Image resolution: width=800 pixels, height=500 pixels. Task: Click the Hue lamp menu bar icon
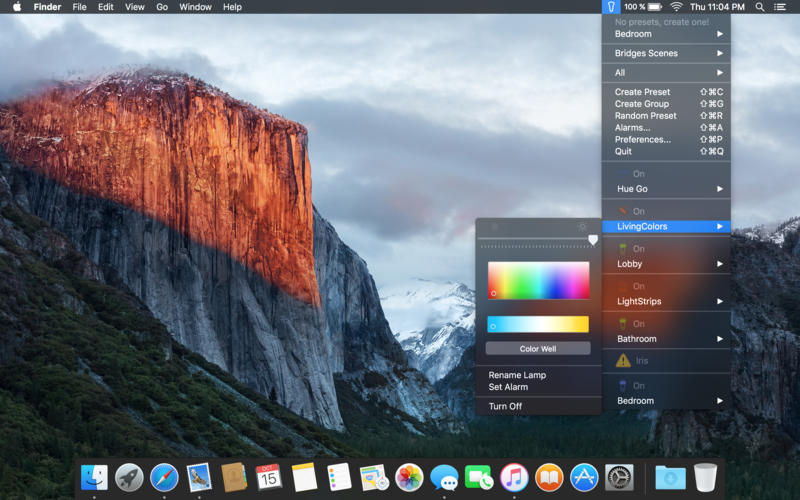pyautogui.click(x=610, y=7)
